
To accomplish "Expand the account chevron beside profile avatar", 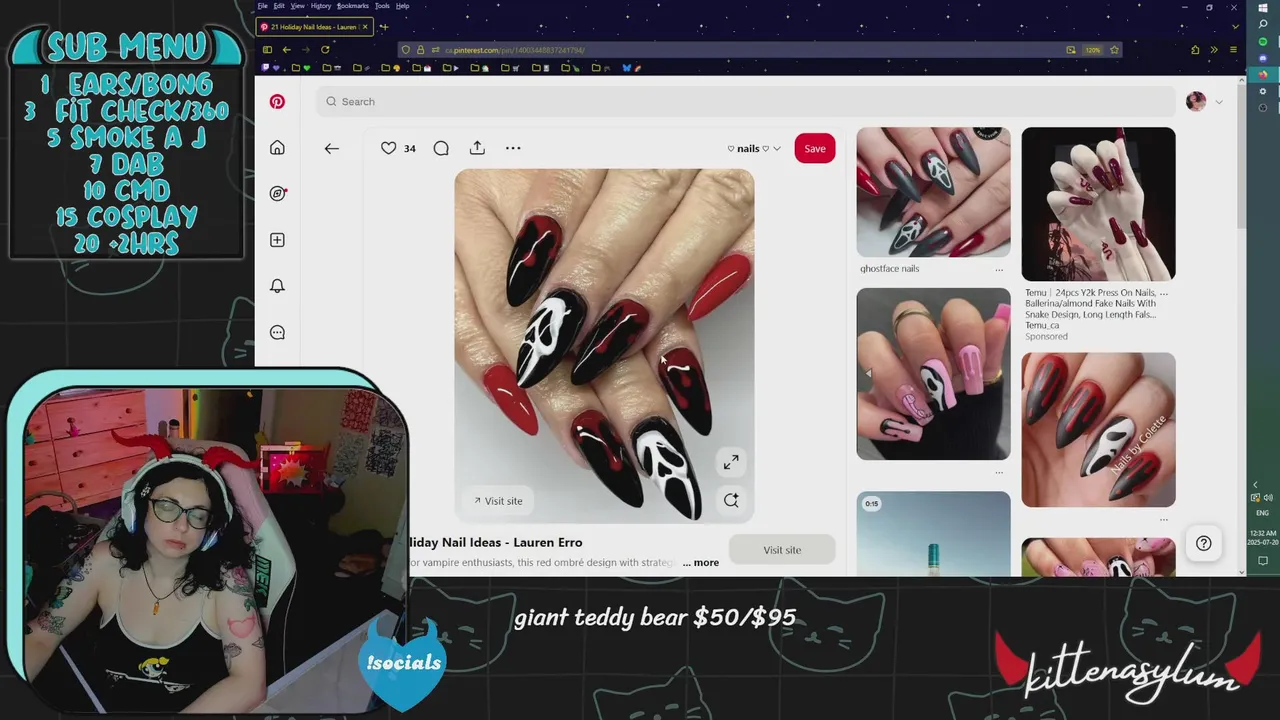I will [x=1218, y=102].
